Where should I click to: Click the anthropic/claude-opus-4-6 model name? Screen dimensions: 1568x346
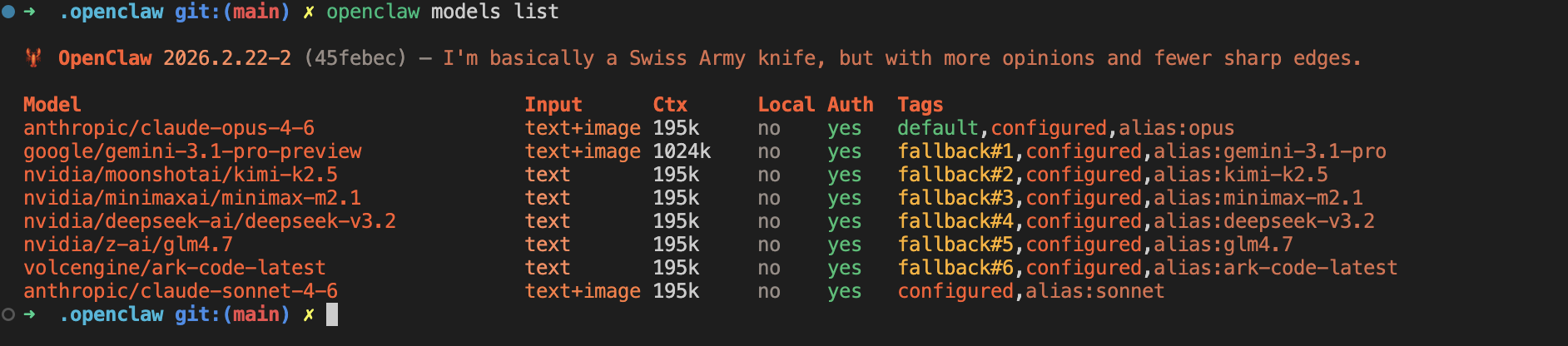tap(169, 128)
